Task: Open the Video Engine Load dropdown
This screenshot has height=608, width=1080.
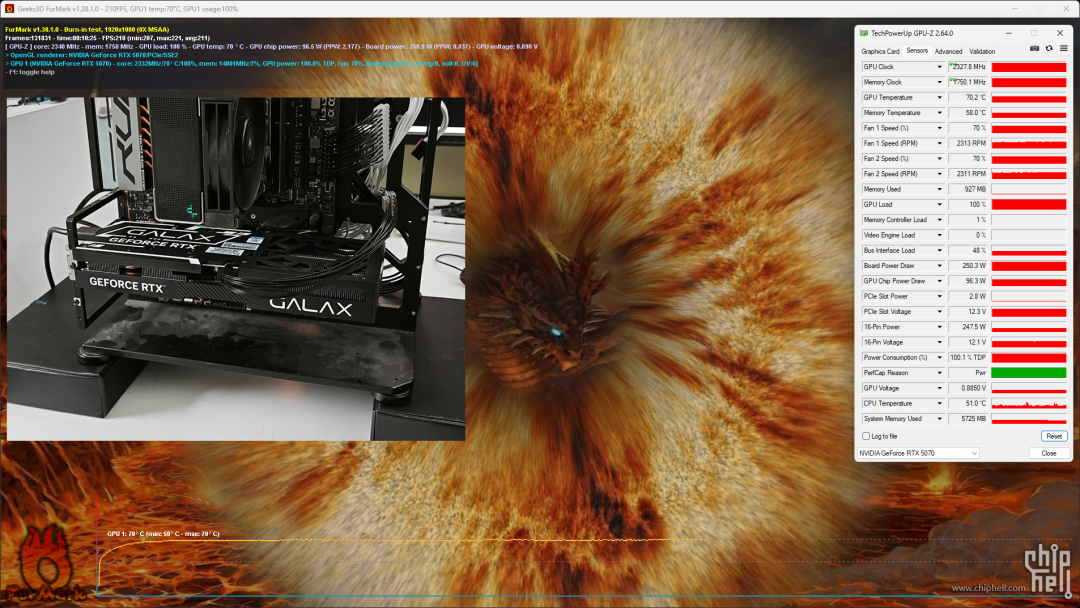Action: pyautogui.click(x=939, y=235)
